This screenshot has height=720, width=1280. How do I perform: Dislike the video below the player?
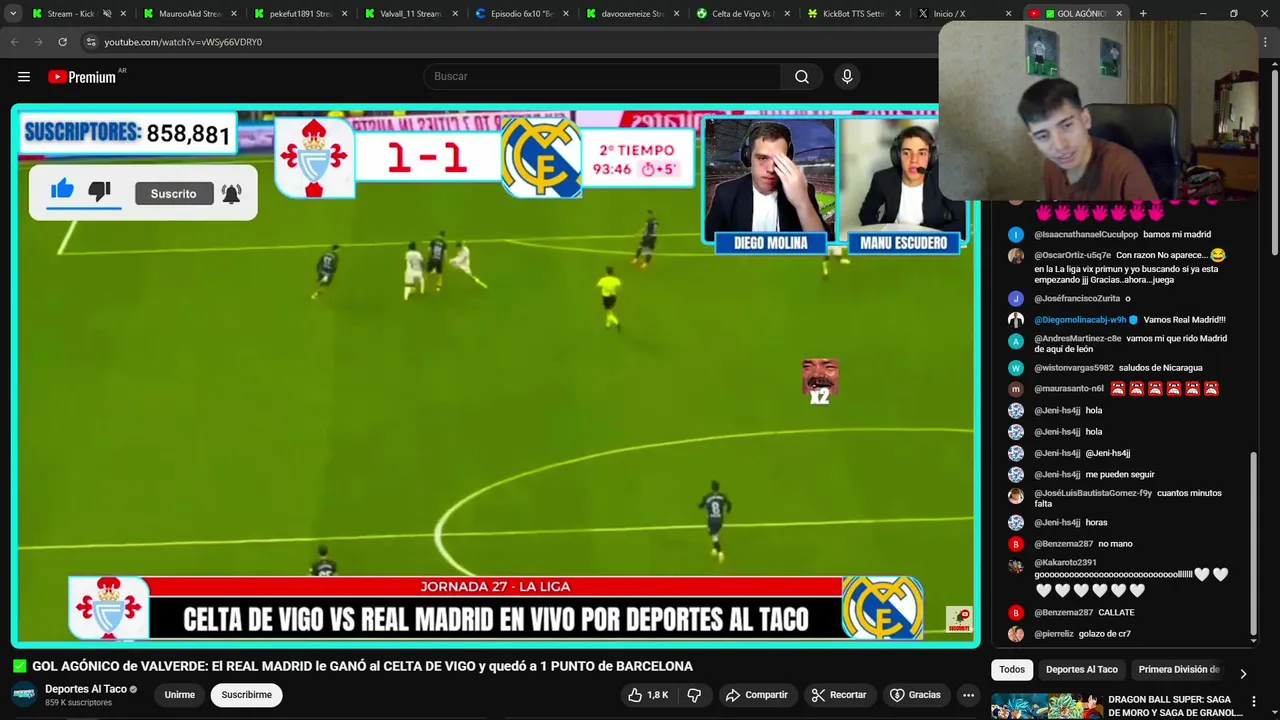694,695
